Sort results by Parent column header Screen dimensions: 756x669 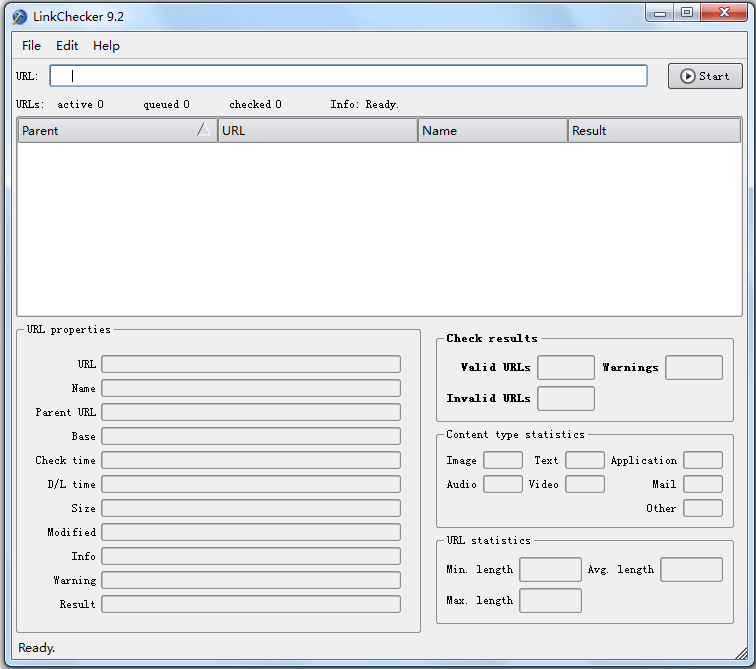[110, 131]
